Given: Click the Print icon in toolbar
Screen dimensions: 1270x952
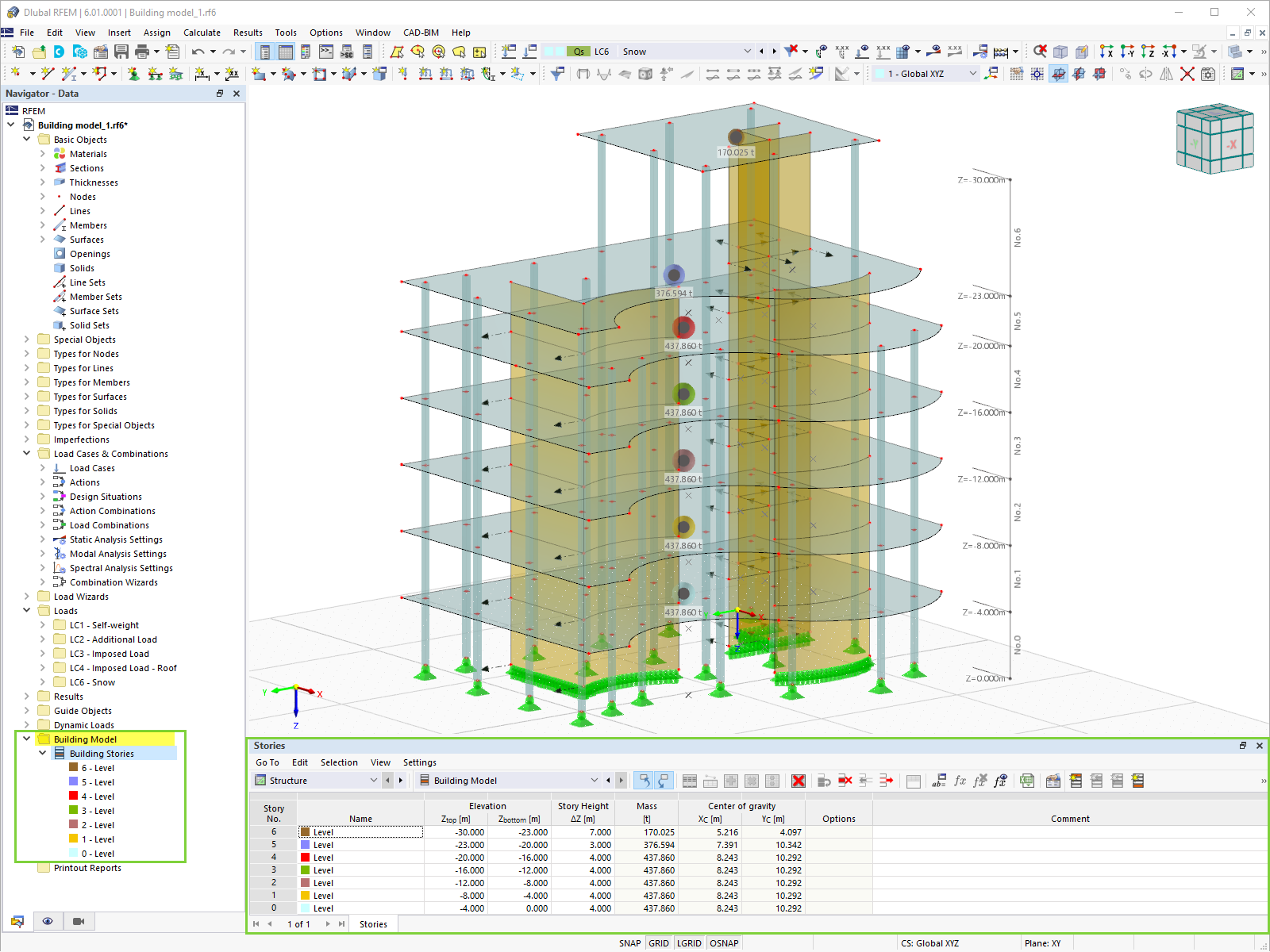Looking at the screenshot, I should pos(142,52).
